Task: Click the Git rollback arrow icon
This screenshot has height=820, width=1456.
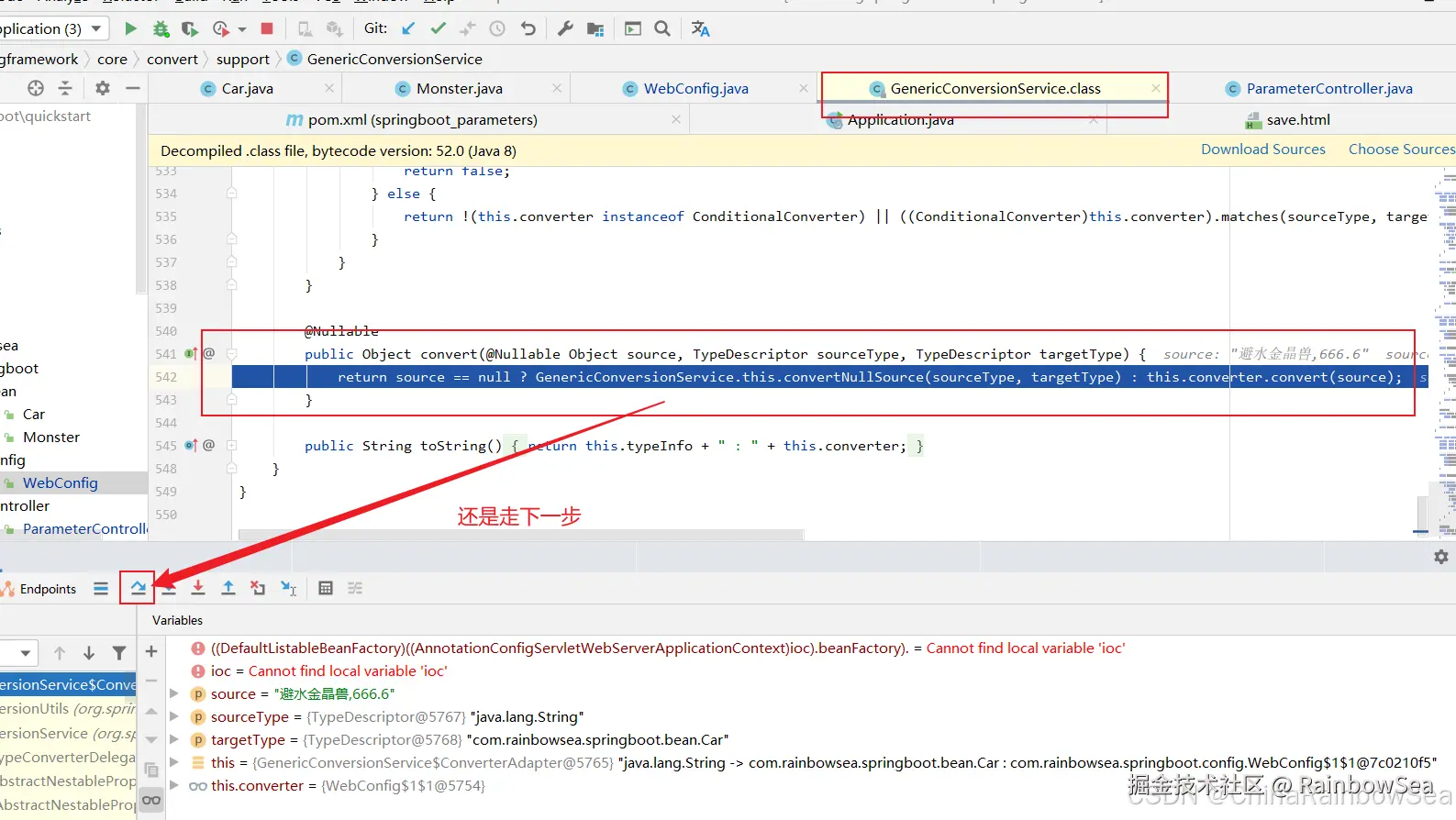Action: [x=528, y=28]
